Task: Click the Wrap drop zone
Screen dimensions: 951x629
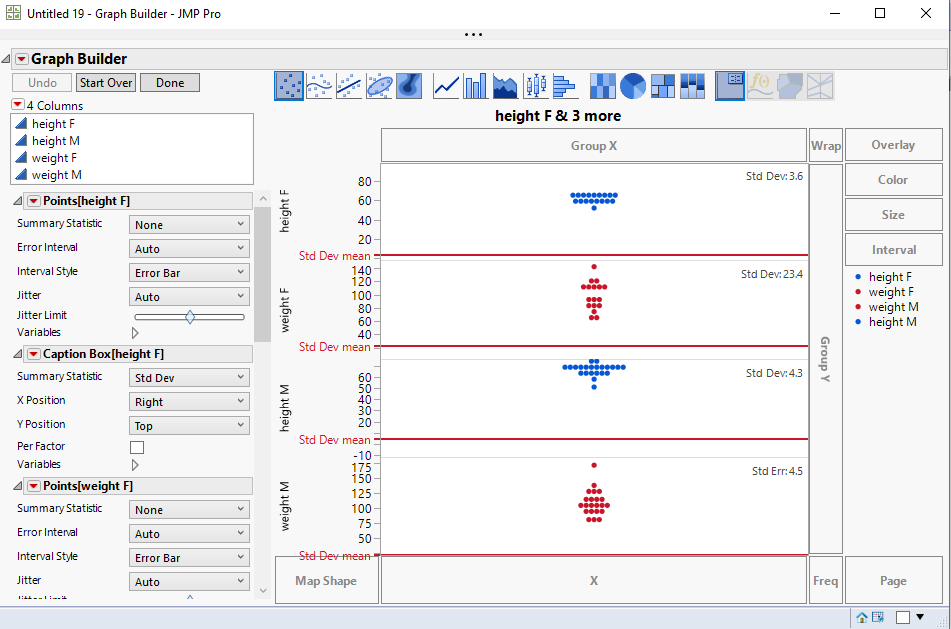Action: pyautogui.click(x=825, y=145)
